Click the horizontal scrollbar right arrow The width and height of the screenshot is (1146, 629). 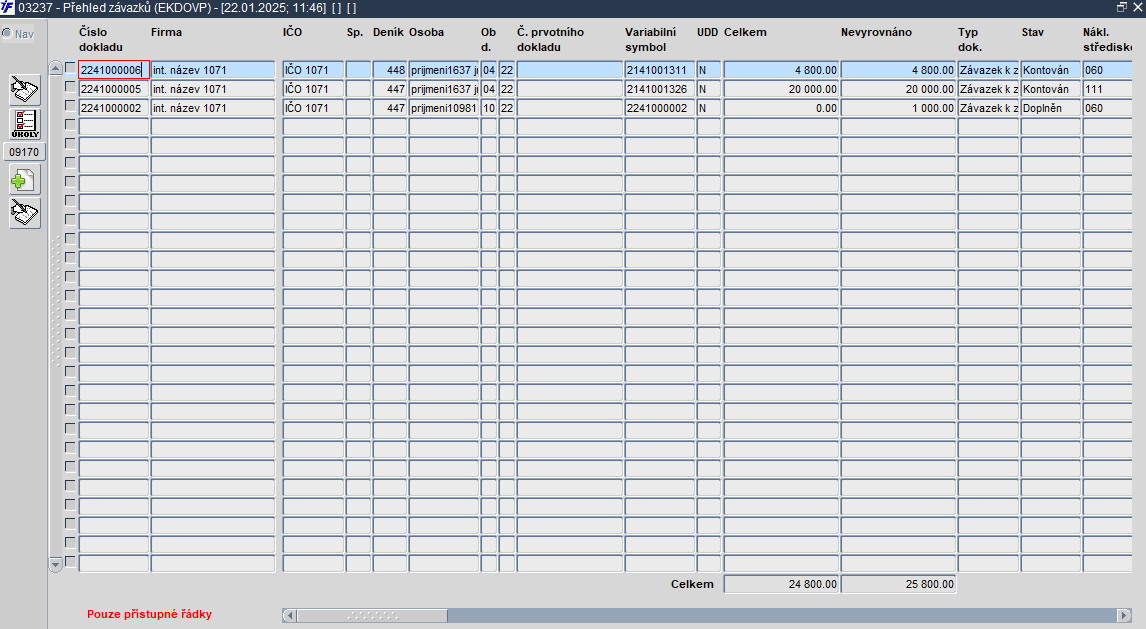pyautogui.click(x=1124, y=615)
